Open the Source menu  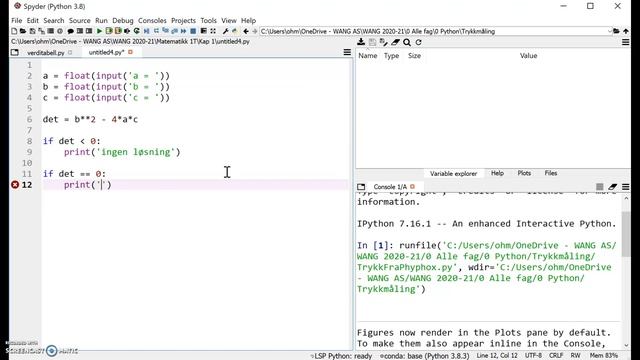click(x=80, y=20)
